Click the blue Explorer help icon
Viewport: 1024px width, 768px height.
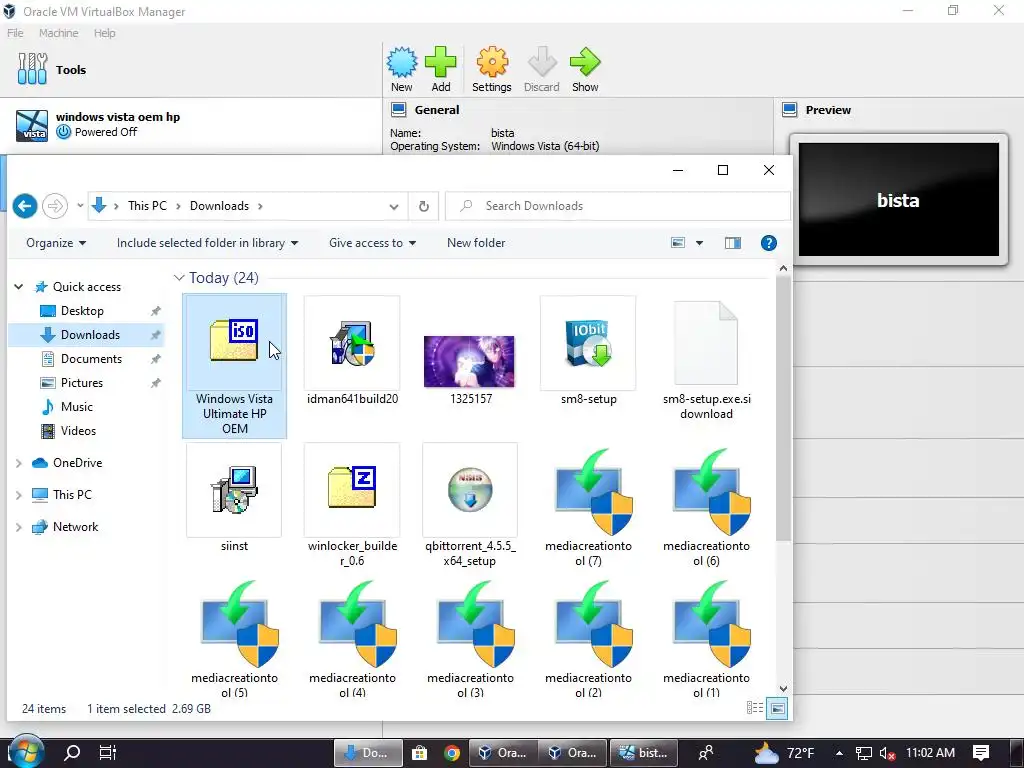(769, 243)
